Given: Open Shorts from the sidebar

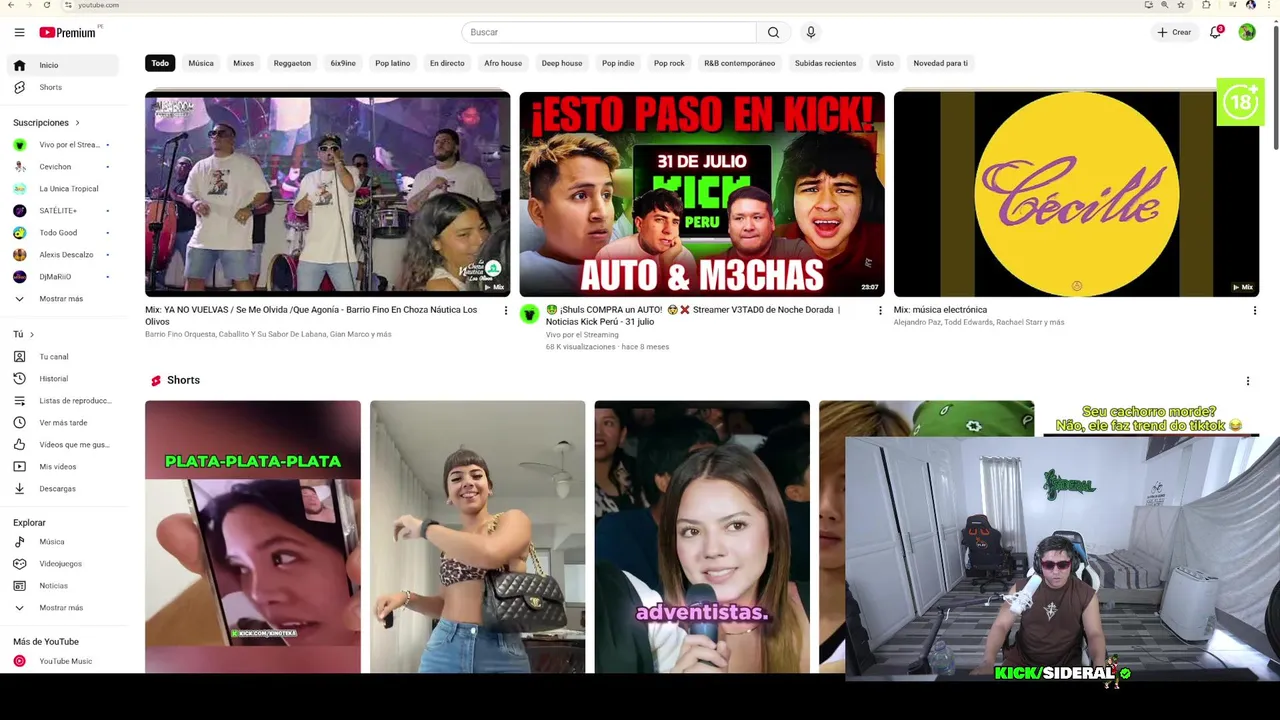Looking at the screenshot, I should coord(62,87).
